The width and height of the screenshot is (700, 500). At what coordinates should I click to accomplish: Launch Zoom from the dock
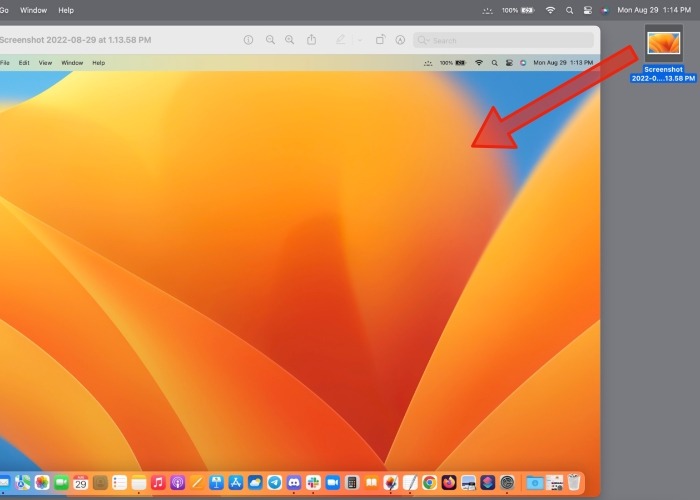333,483
